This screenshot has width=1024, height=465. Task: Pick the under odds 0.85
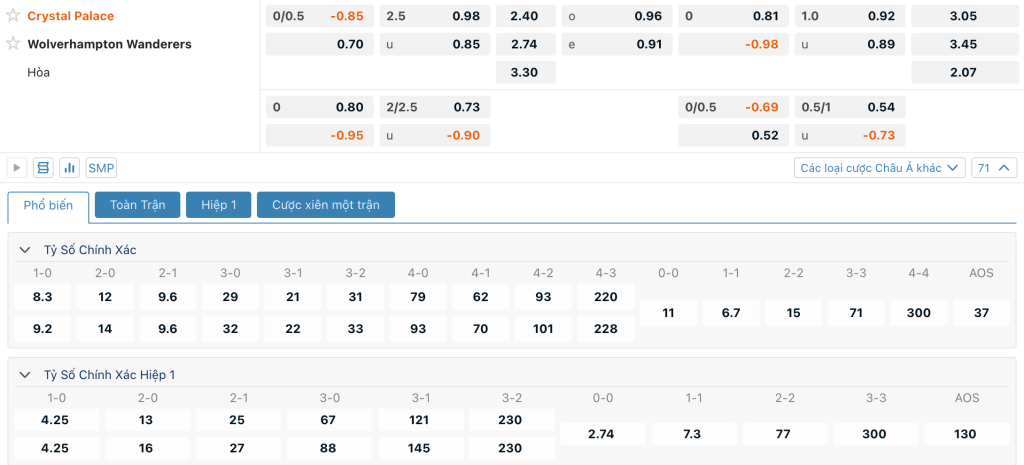point(435,44)
